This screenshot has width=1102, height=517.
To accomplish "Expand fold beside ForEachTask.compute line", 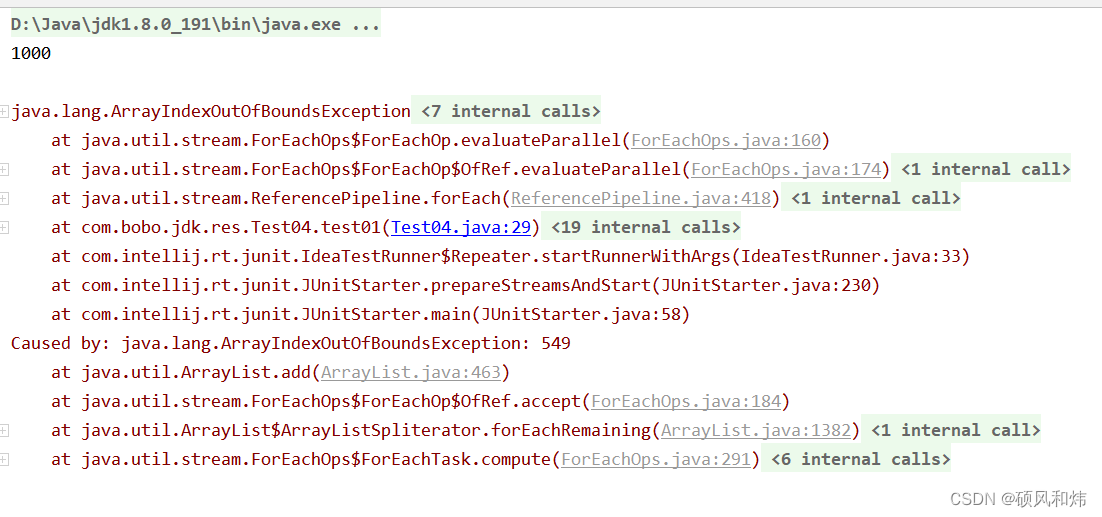I will tap(4, 460).
